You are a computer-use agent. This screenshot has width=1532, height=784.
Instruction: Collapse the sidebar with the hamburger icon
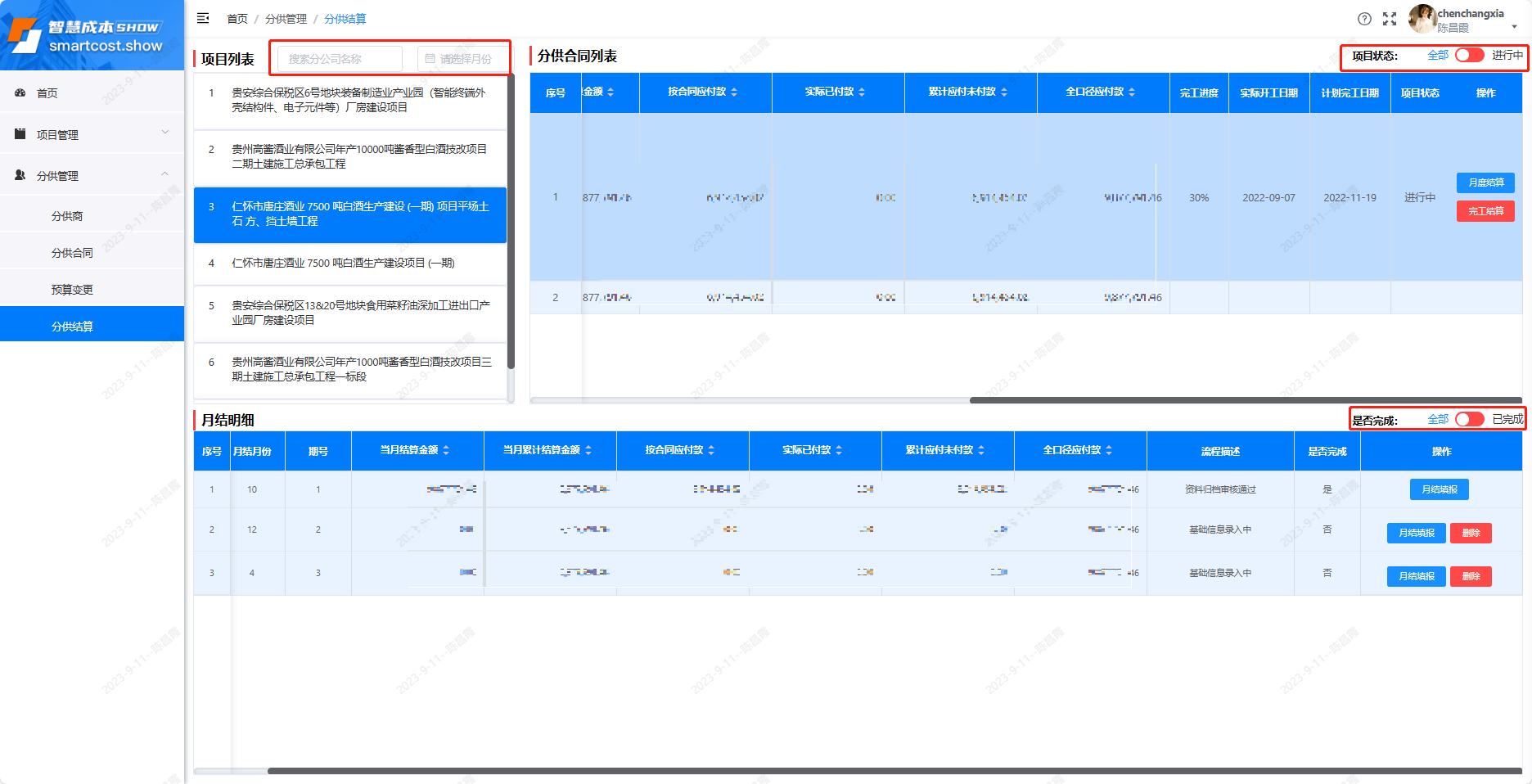click(x=203, y=18)
